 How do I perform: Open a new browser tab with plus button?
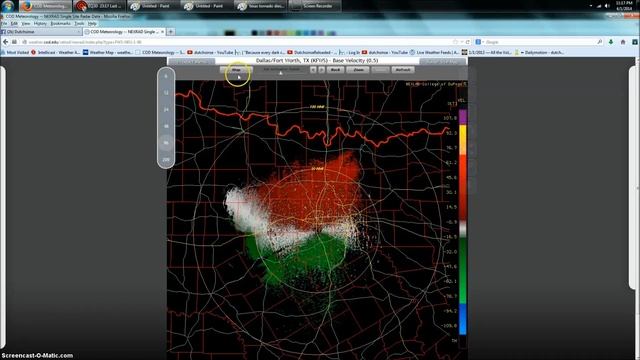pyautogui.click(x=171, y=31)
